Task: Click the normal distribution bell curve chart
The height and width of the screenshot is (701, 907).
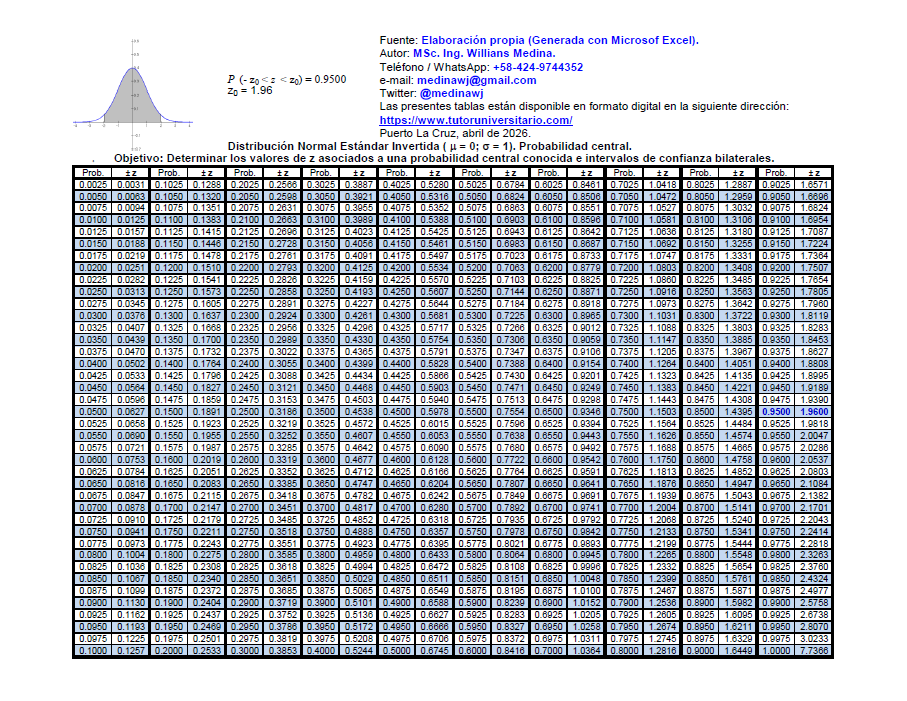Action: click(x=132, y=94)
